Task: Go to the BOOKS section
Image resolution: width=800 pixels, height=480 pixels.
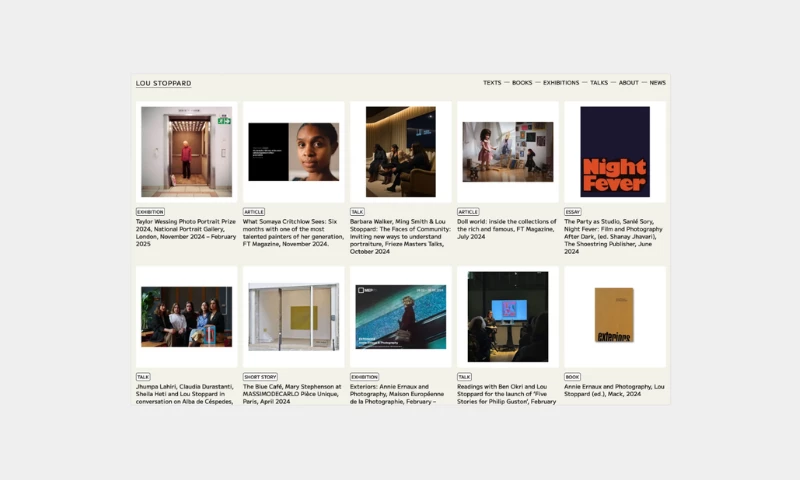Action: click(x=522, y=83)
